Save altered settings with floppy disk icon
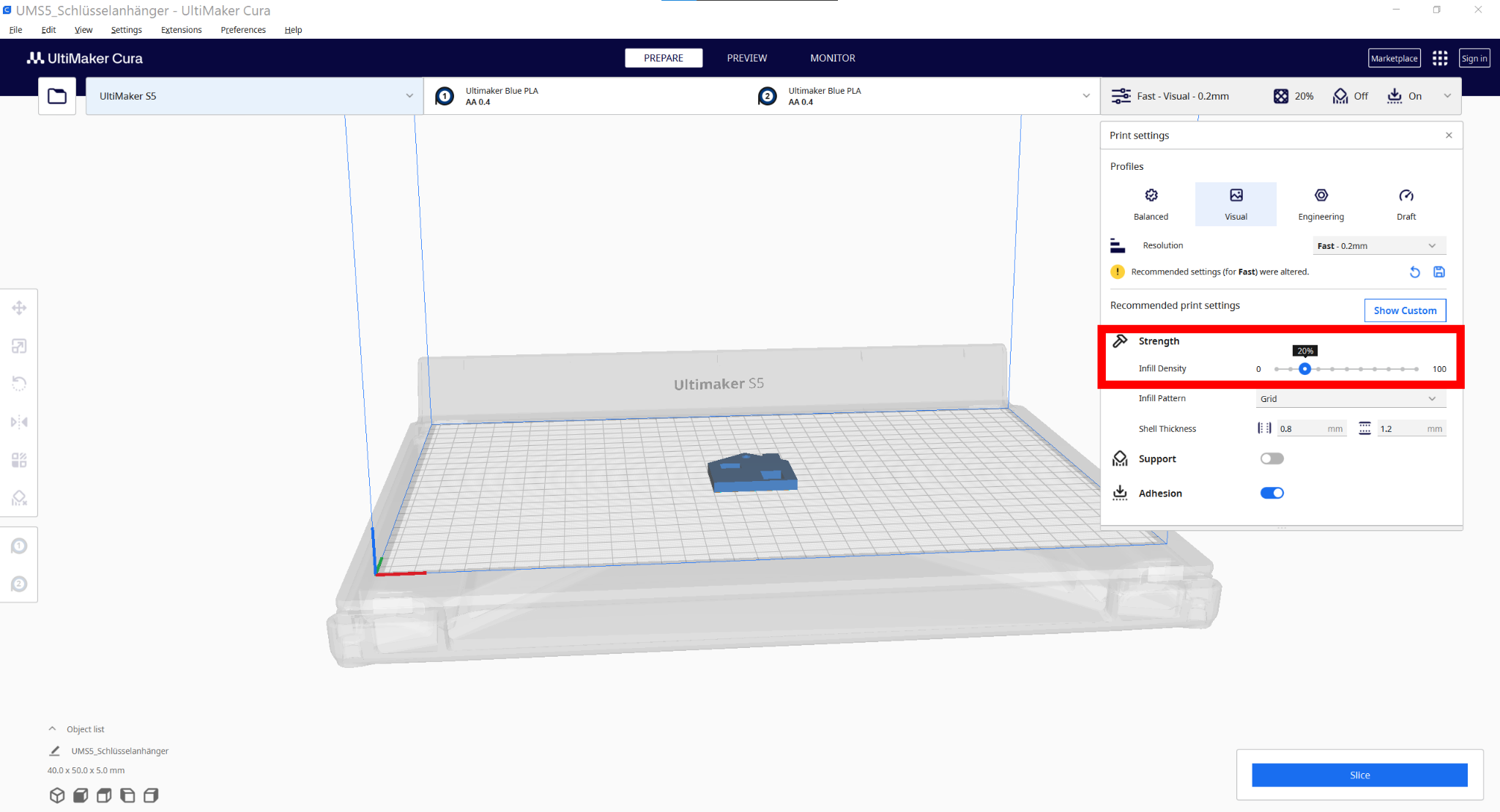 pyautogui.click(x=1439, y=272)
